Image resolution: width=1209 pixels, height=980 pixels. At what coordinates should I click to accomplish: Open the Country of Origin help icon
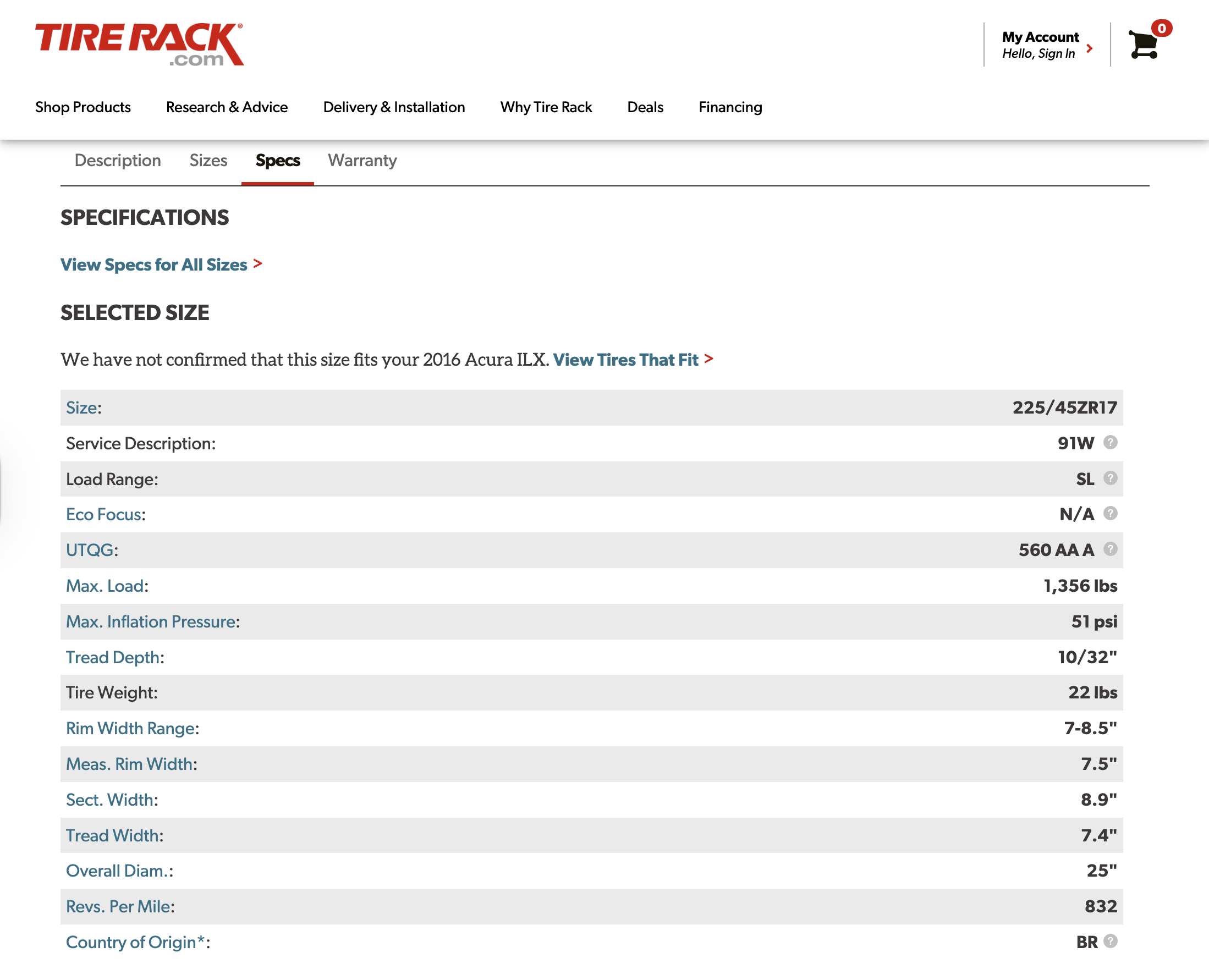point(1109,942)
